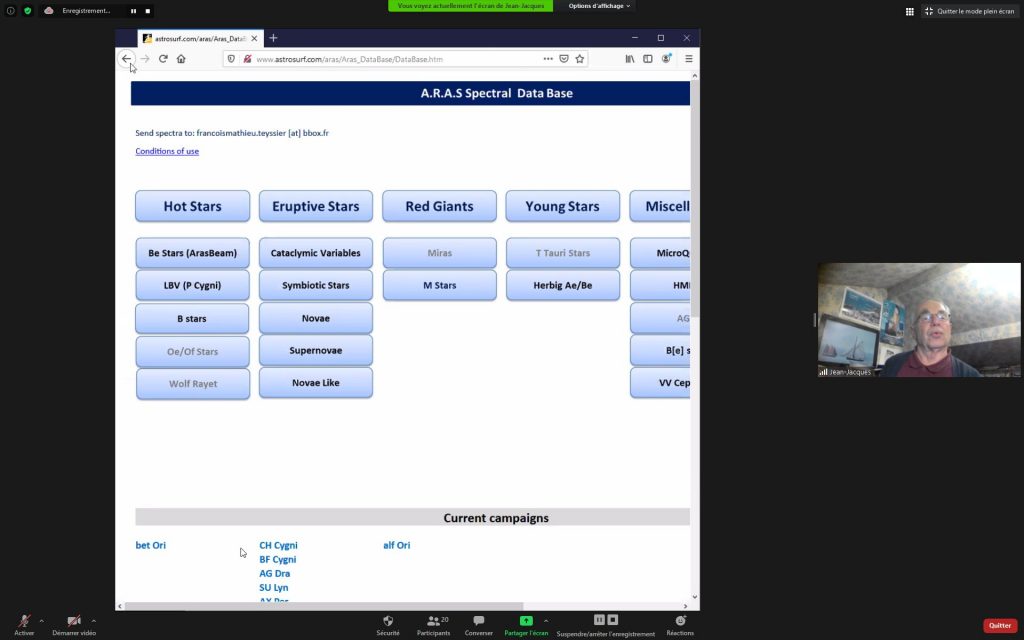Click the browser forward arrow
This screenshot has height=640, width=1024.
pyautogui.click(x=145, y=59)
